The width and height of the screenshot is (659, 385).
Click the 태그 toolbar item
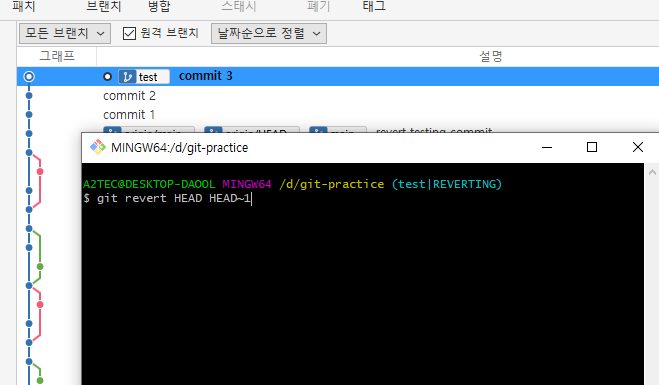[x=374, y=6]
